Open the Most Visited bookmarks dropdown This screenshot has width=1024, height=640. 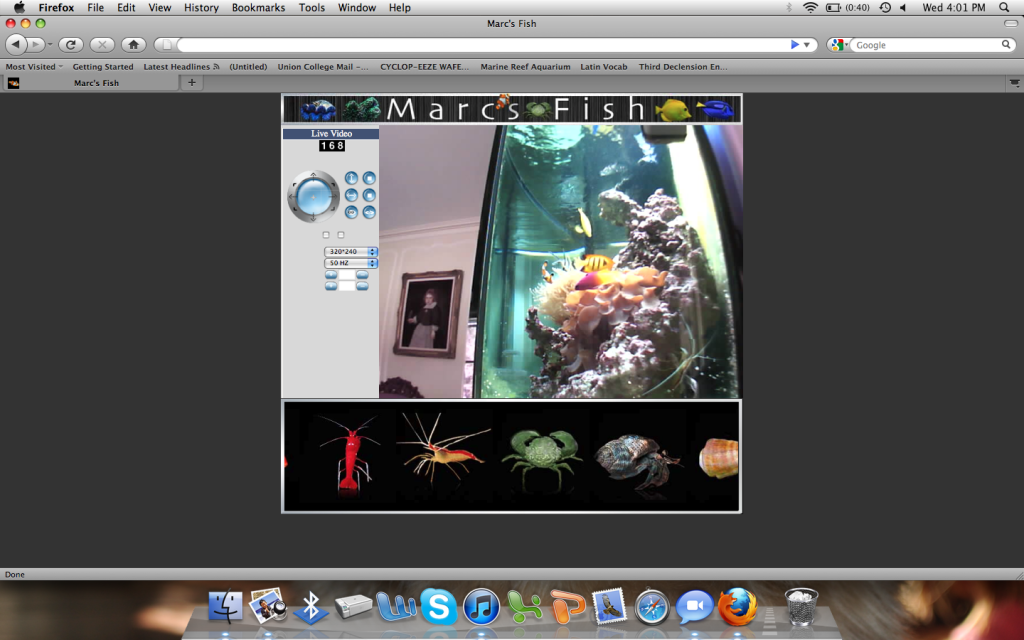pyautogui.click(x=33, y=67)
